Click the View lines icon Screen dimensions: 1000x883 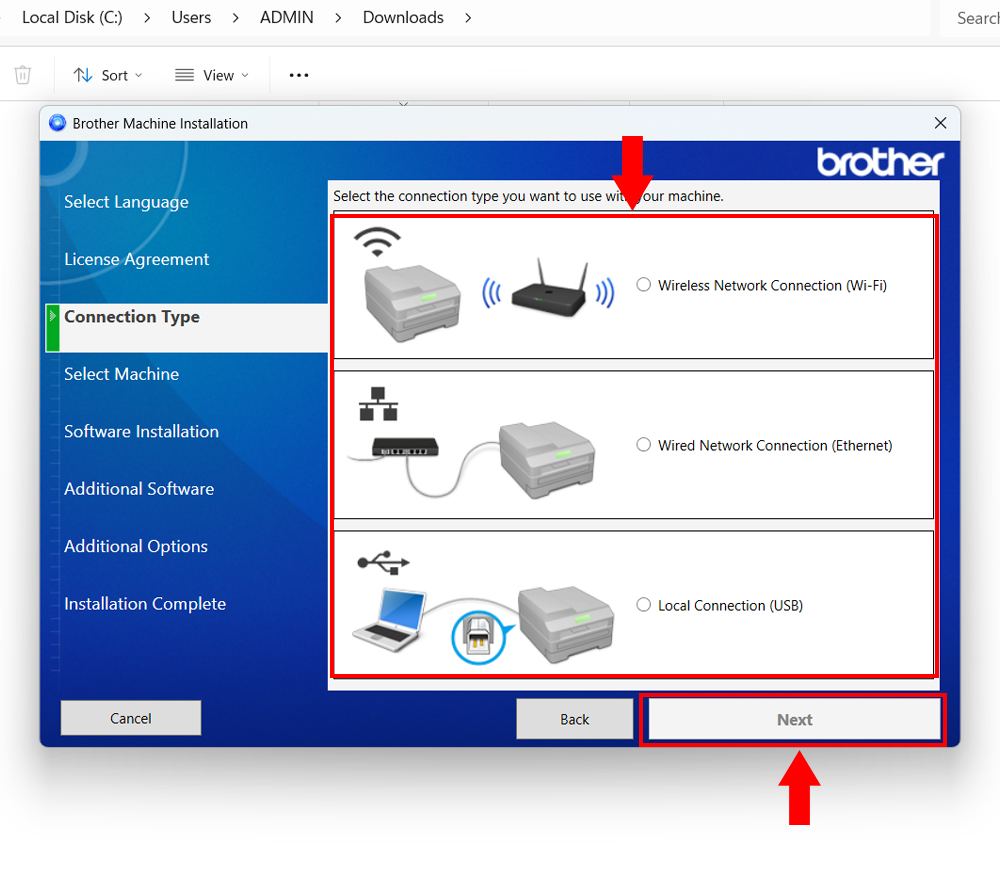(x=184, y=75)
